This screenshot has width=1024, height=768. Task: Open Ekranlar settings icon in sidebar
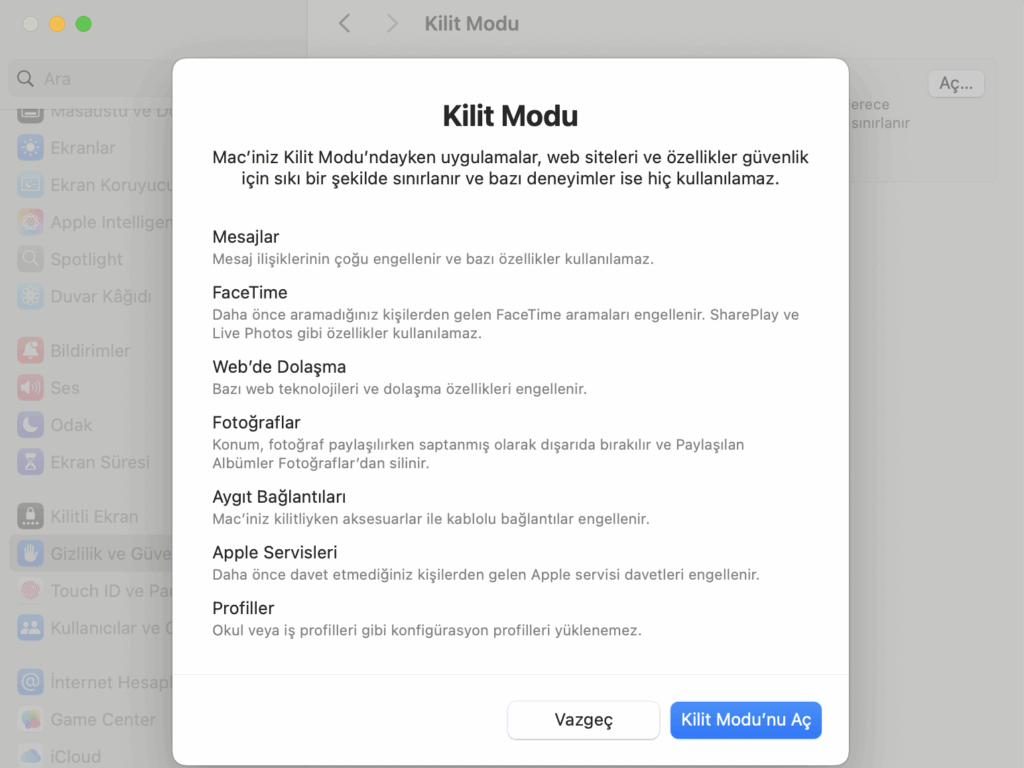coord(31,148)
